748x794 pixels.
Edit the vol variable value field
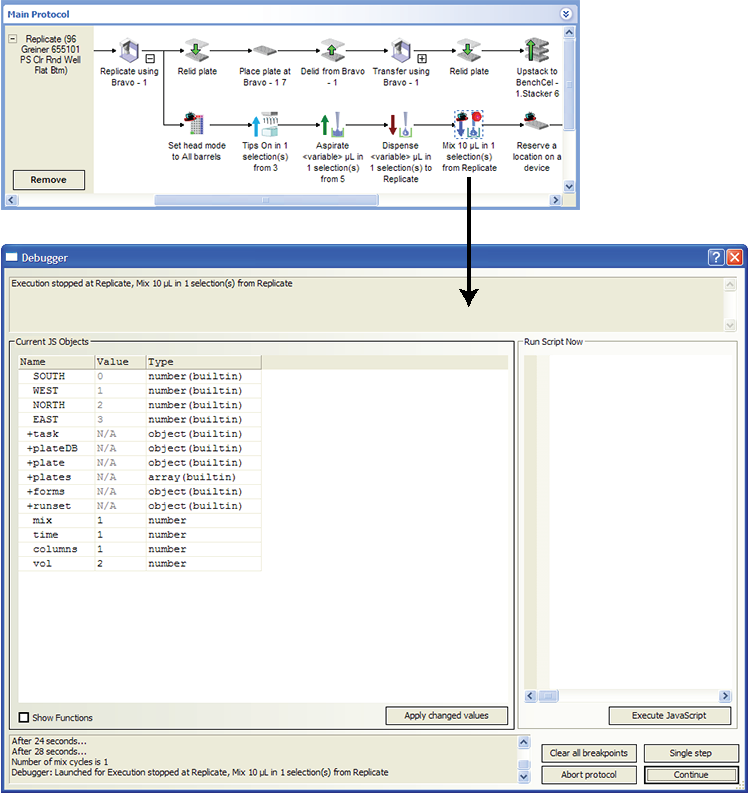coord(120,564)
